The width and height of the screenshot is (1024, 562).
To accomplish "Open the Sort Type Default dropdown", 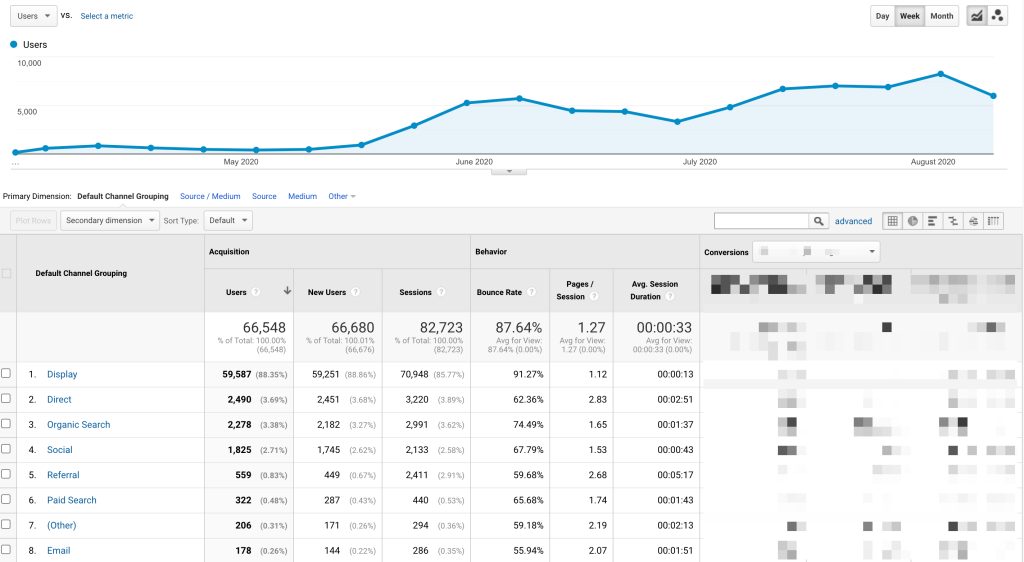I will [x=228, y=221].
